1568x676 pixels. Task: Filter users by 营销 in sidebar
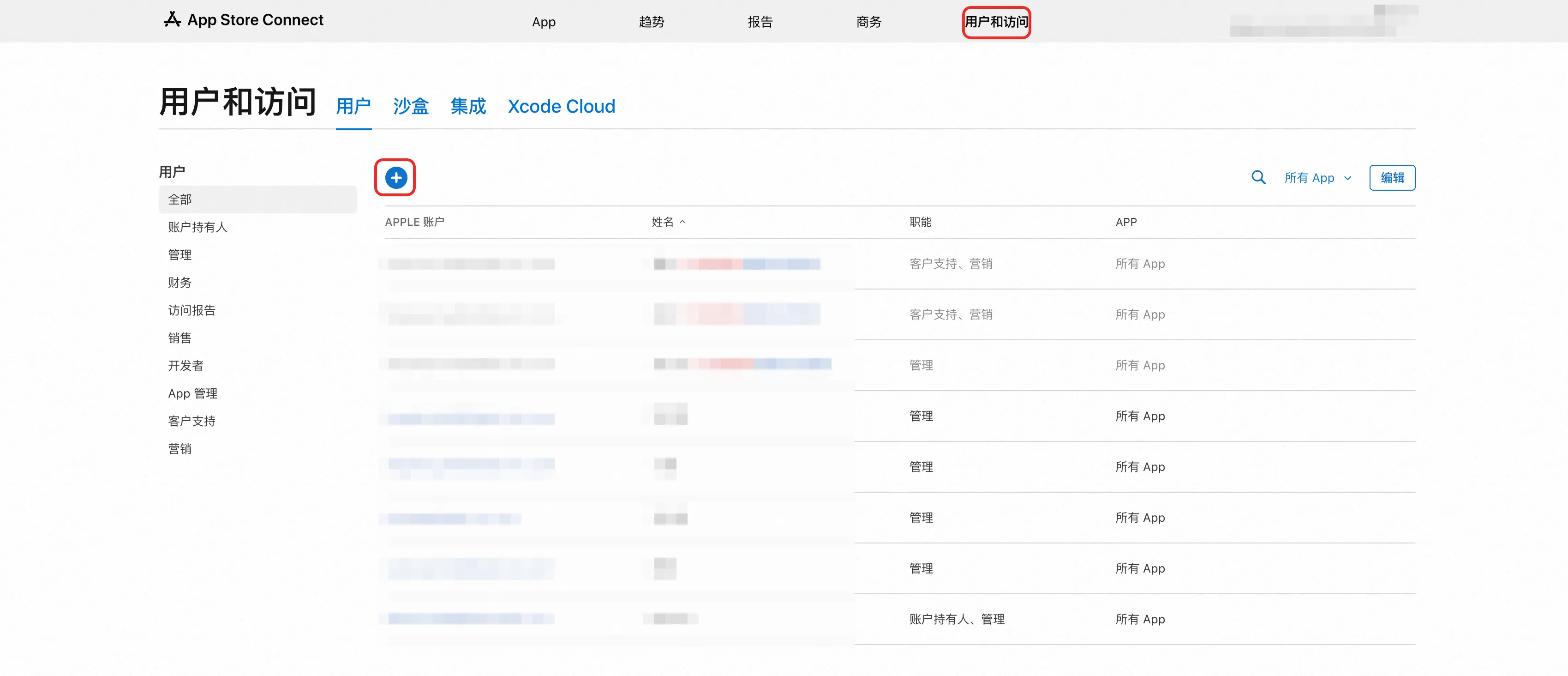point(180,449)
